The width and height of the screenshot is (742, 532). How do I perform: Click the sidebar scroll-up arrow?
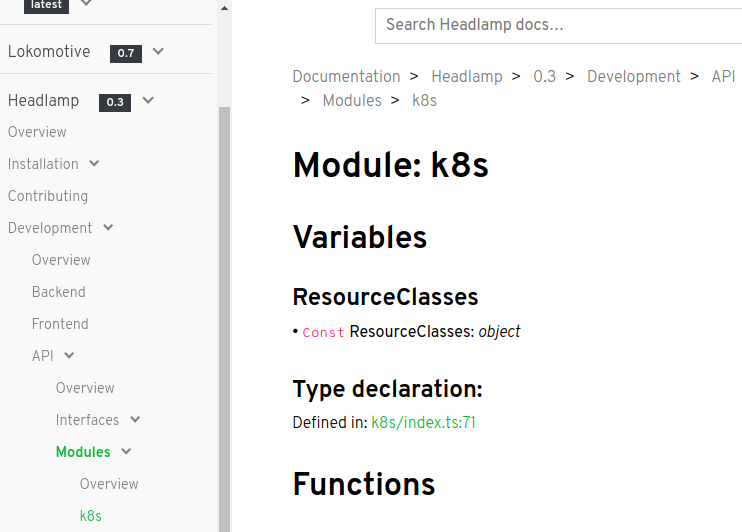point(224,8)
